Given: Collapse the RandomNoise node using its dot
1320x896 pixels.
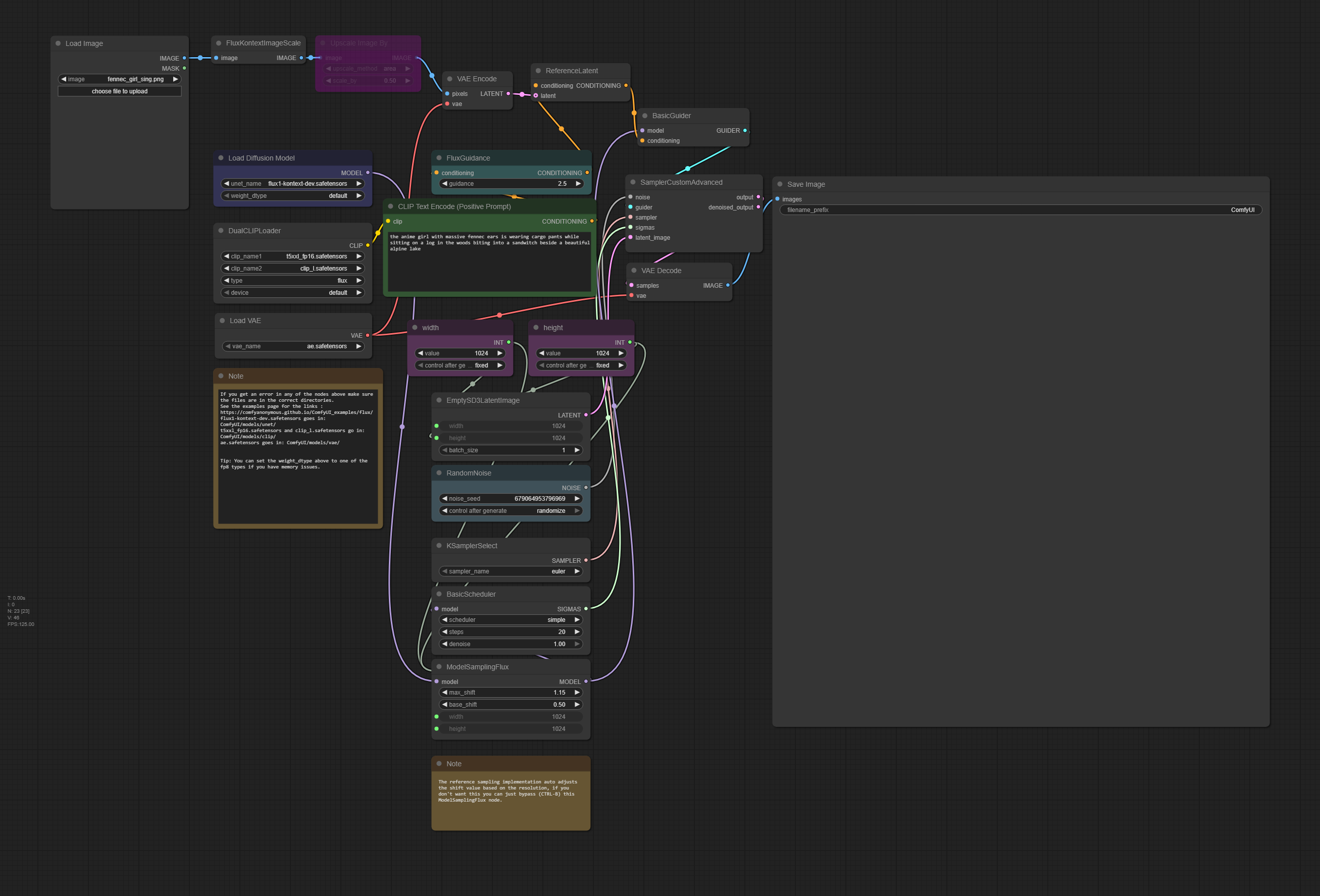Looking at the screenshot, I should click(x=439, y=473).
